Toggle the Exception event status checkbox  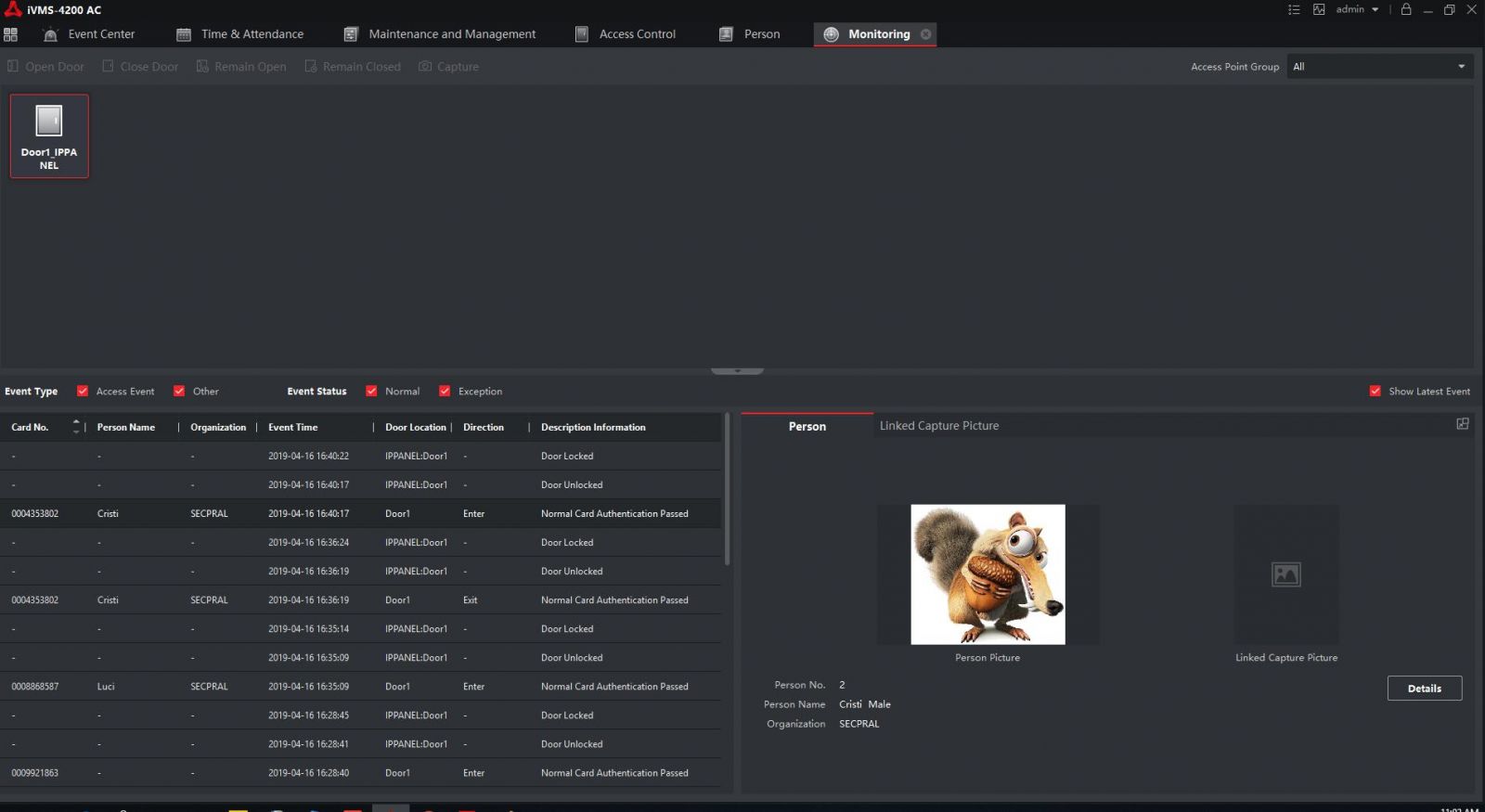tap(445, 392)
